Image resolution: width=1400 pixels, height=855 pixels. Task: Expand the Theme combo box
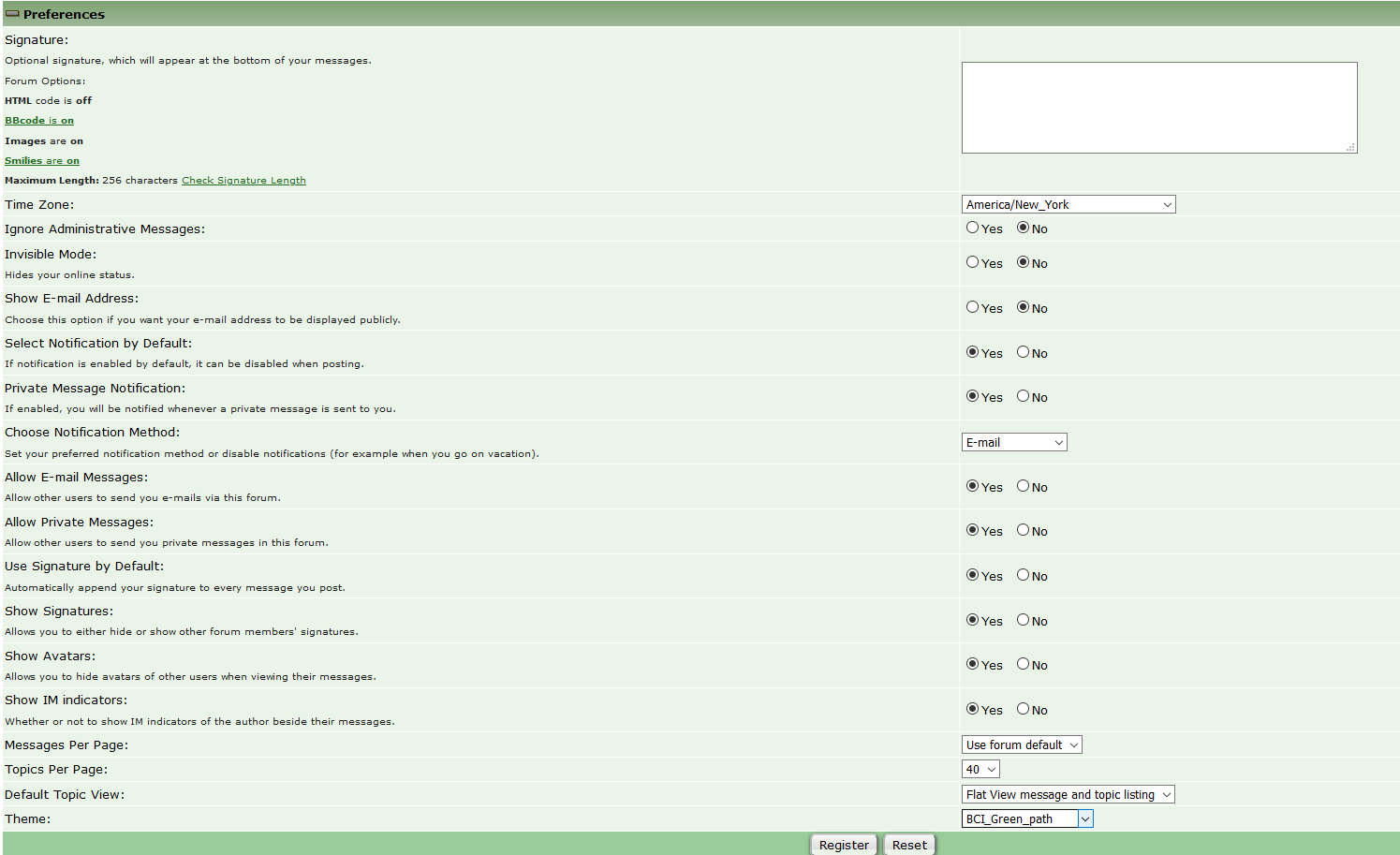point(1085,819)
